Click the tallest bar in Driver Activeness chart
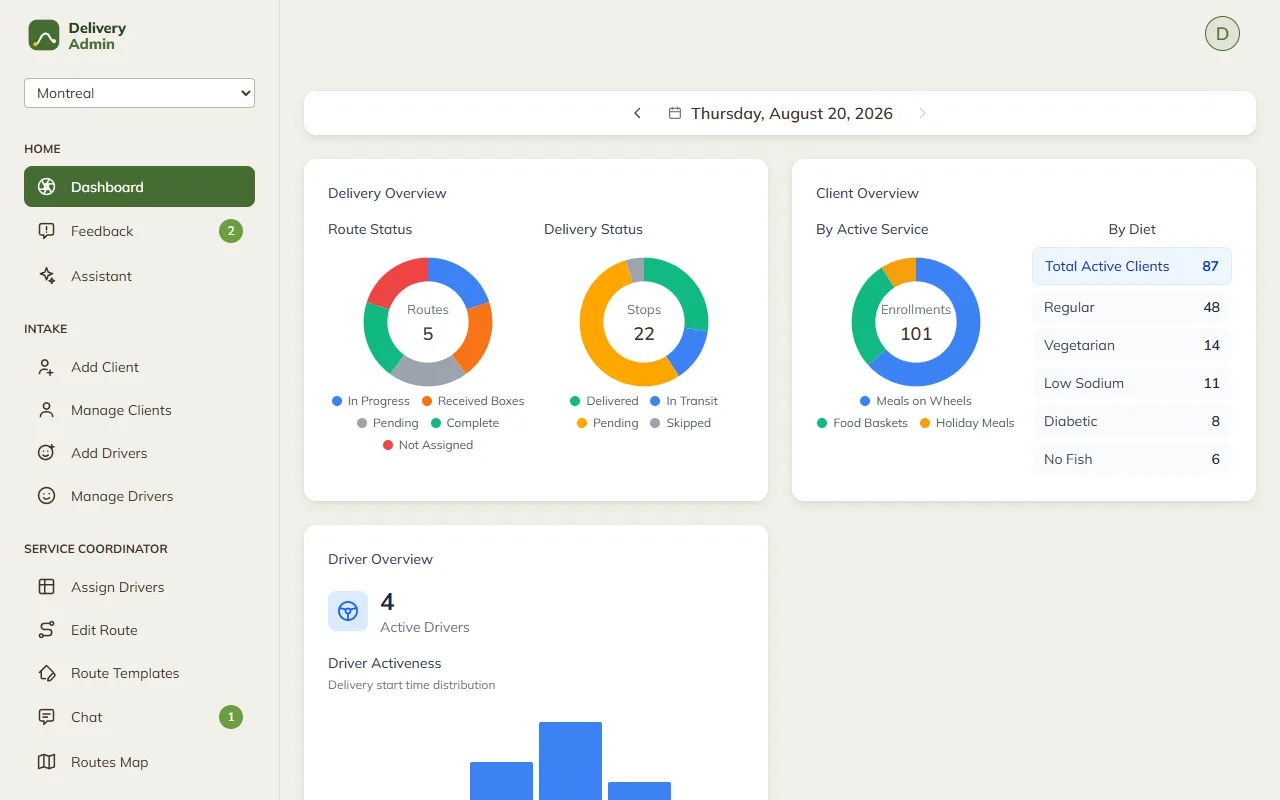 pos(570,761)
